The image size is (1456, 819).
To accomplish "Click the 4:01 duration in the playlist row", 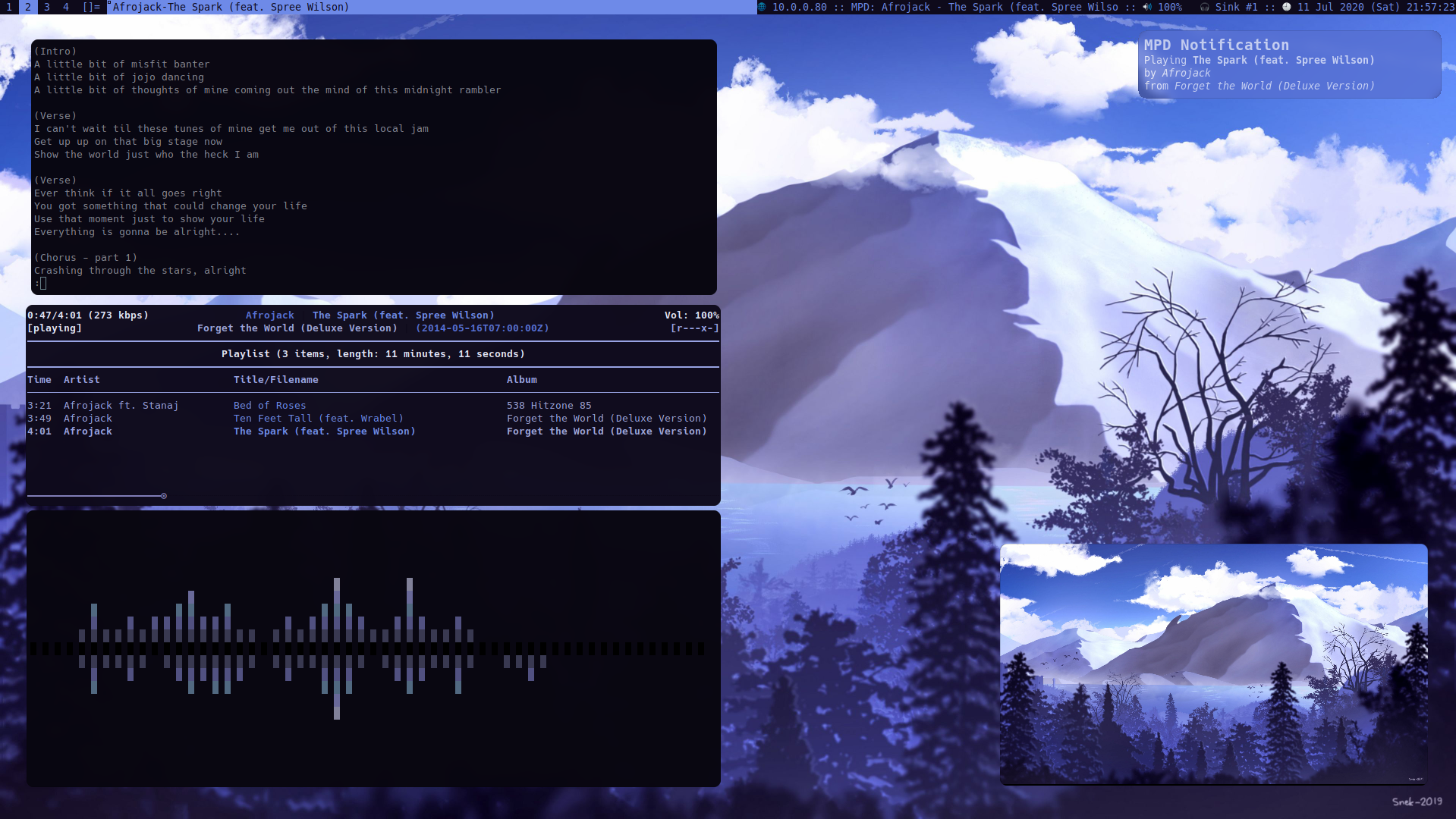I will click(x=39, y=431).
